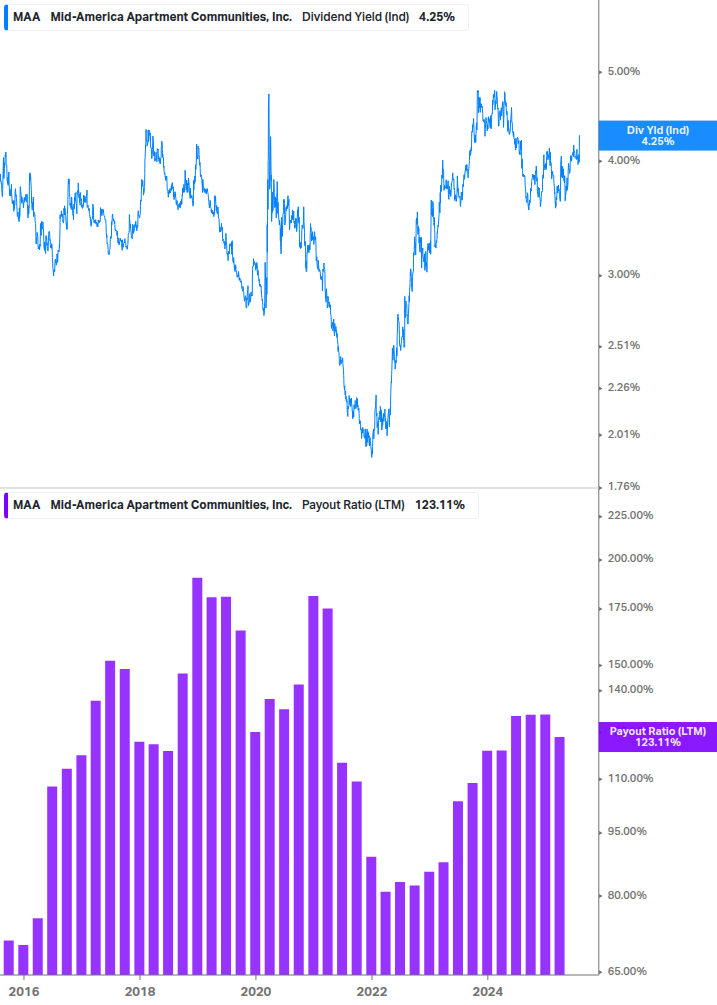This screenshot has width=717, height=1005.
Task: Click the 2018 x-axis year label
Action: click(x=140, y=992)
